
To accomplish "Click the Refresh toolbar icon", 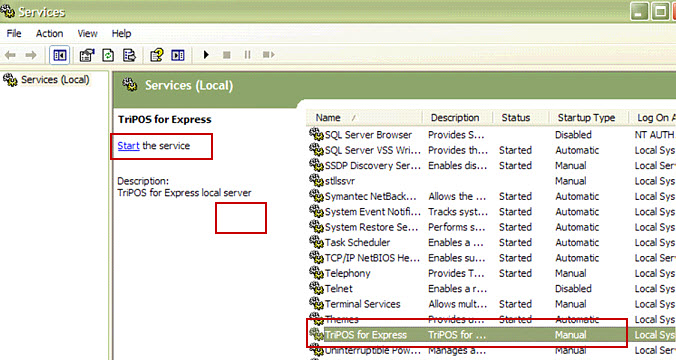I will click(108, 55).
